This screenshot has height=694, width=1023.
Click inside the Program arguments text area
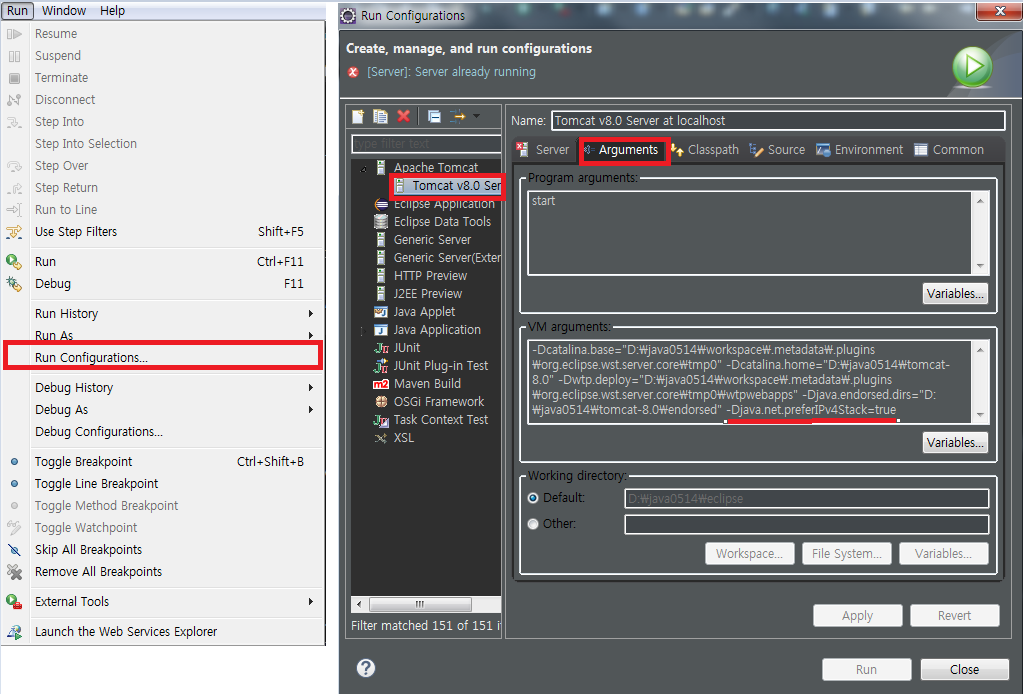(x=750, y=232)
